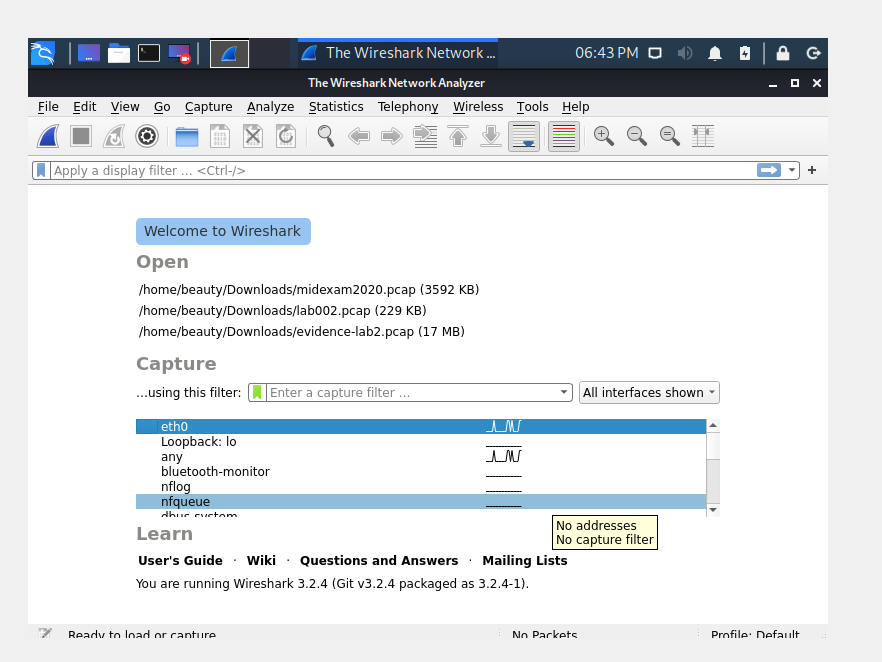Select nflog interface

(421, 487)
